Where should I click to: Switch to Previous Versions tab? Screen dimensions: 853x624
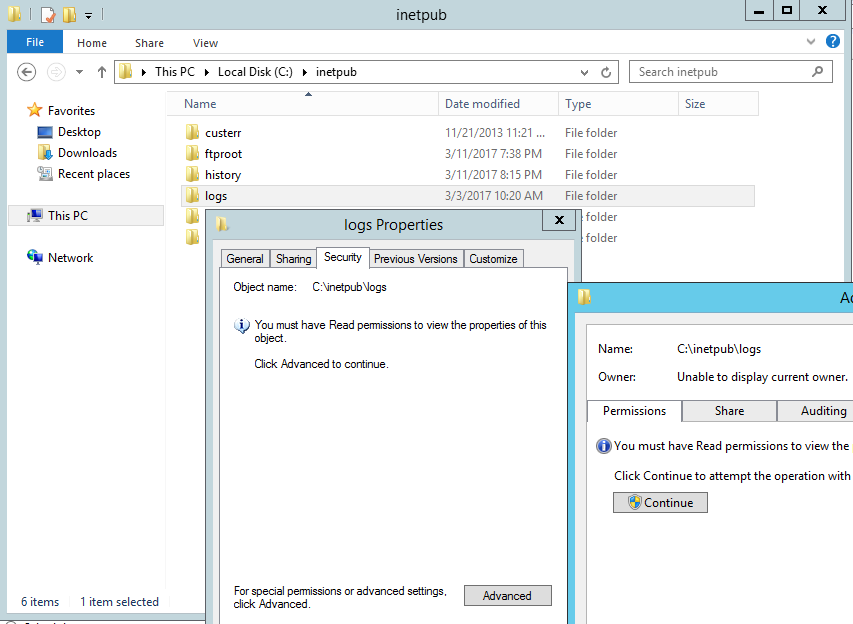pyautogui.click(x=416, y=259)
